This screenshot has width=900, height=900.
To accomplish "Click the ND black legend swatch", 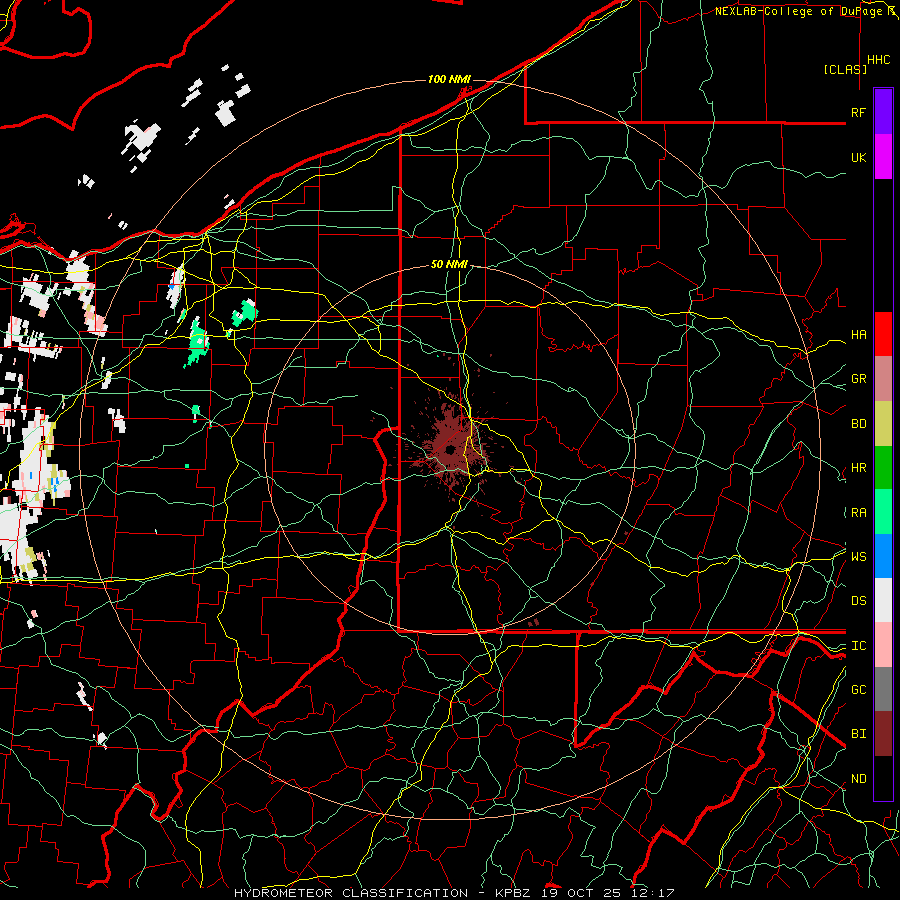I will (883, 778).
